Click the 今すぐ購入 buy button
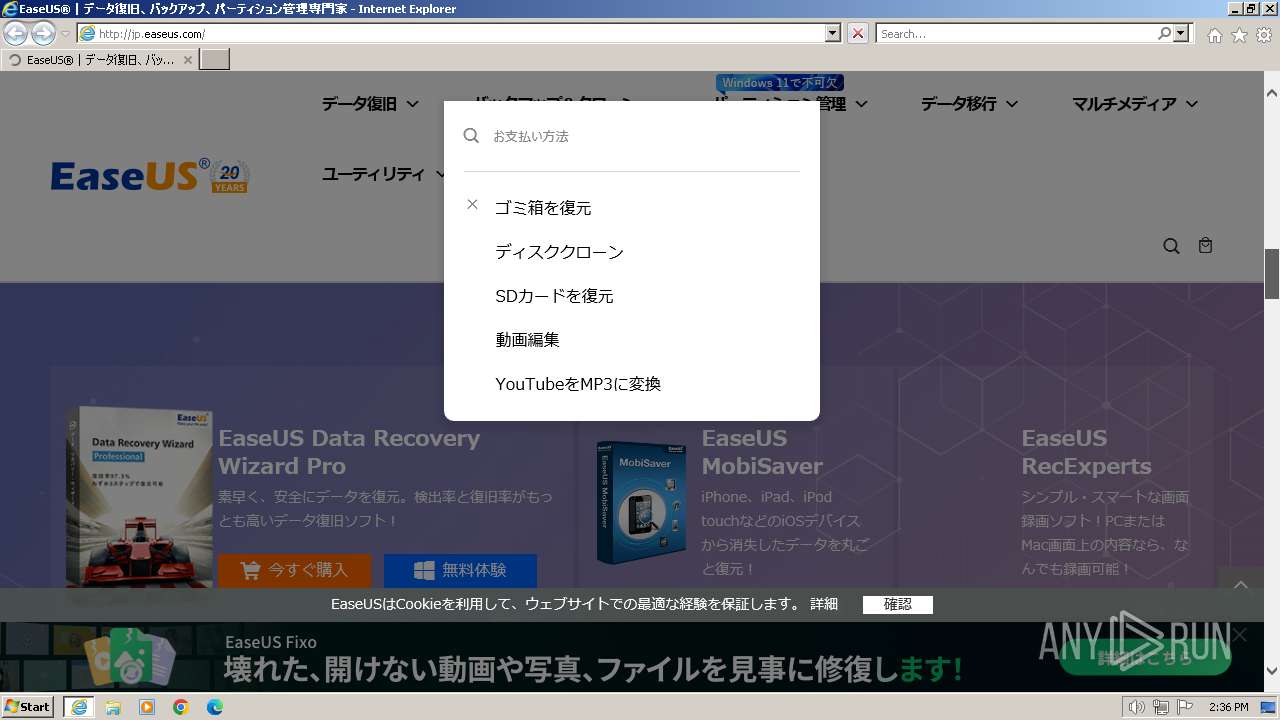Viewport: 1280px width, 720px height. [295, 570]
